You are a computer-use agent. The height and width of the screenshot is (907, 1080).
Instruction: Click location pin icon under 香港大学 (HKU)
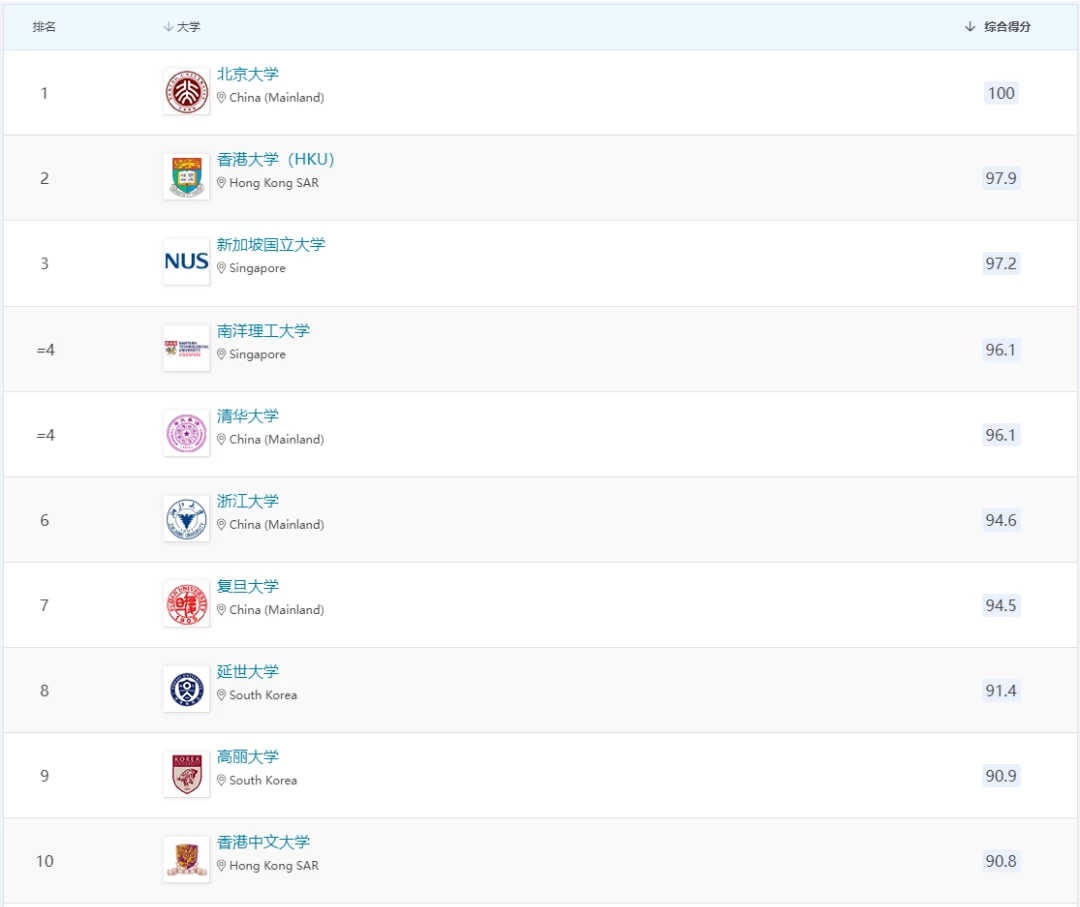point(221,183)
